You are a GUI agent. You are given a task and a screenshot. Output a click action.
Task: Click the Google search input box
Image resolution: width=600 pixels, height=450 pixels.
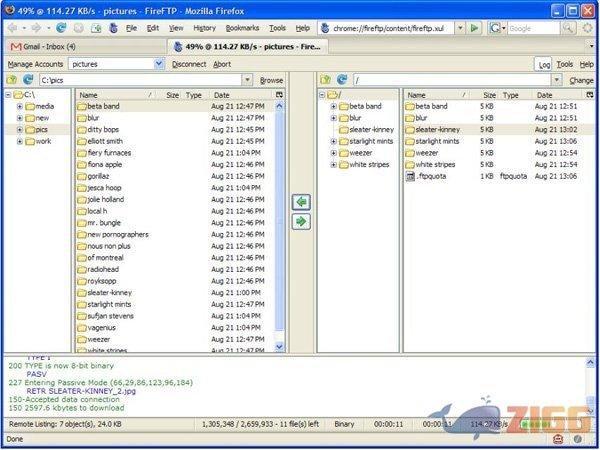[534, 28]
